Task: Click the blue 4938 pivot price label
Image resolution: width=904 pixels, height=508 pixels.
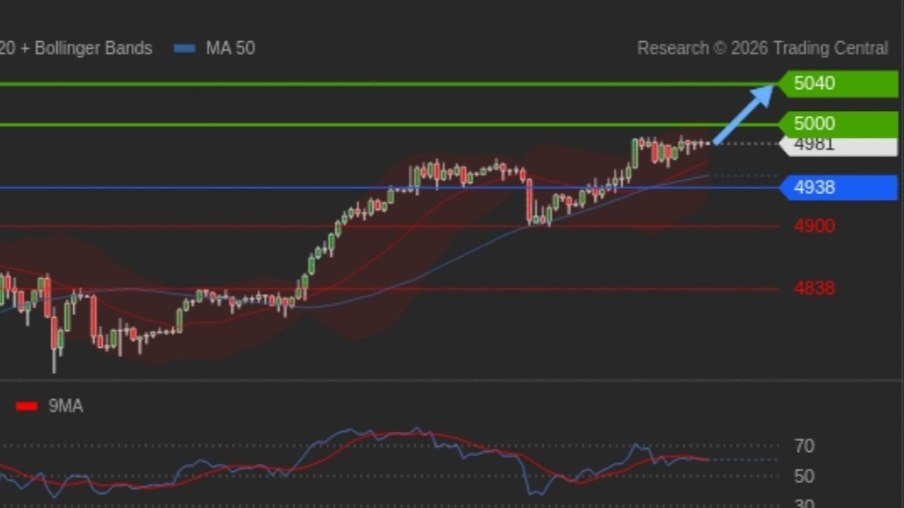Action: point(838,187)
